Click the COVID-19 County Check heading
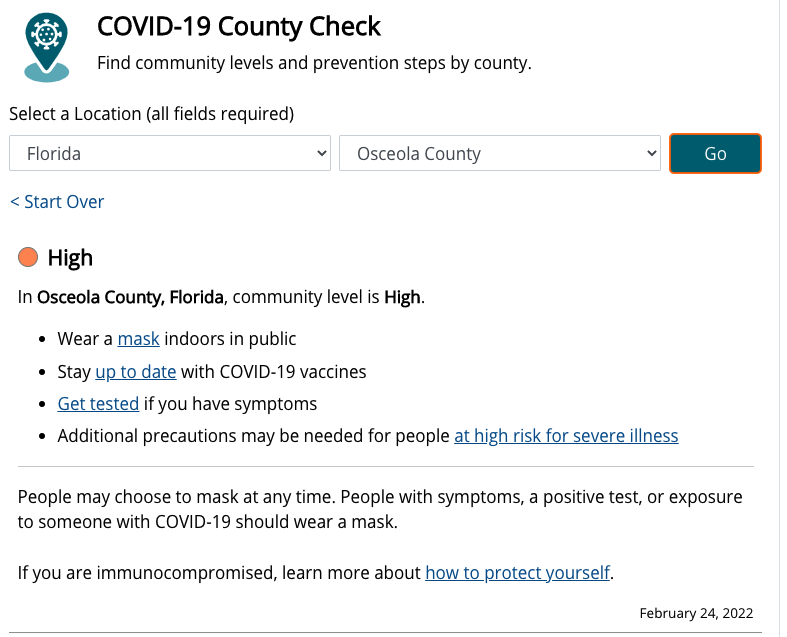Image resolution: width=787 pixels, height=637 pixels. [x=239, y=26]
